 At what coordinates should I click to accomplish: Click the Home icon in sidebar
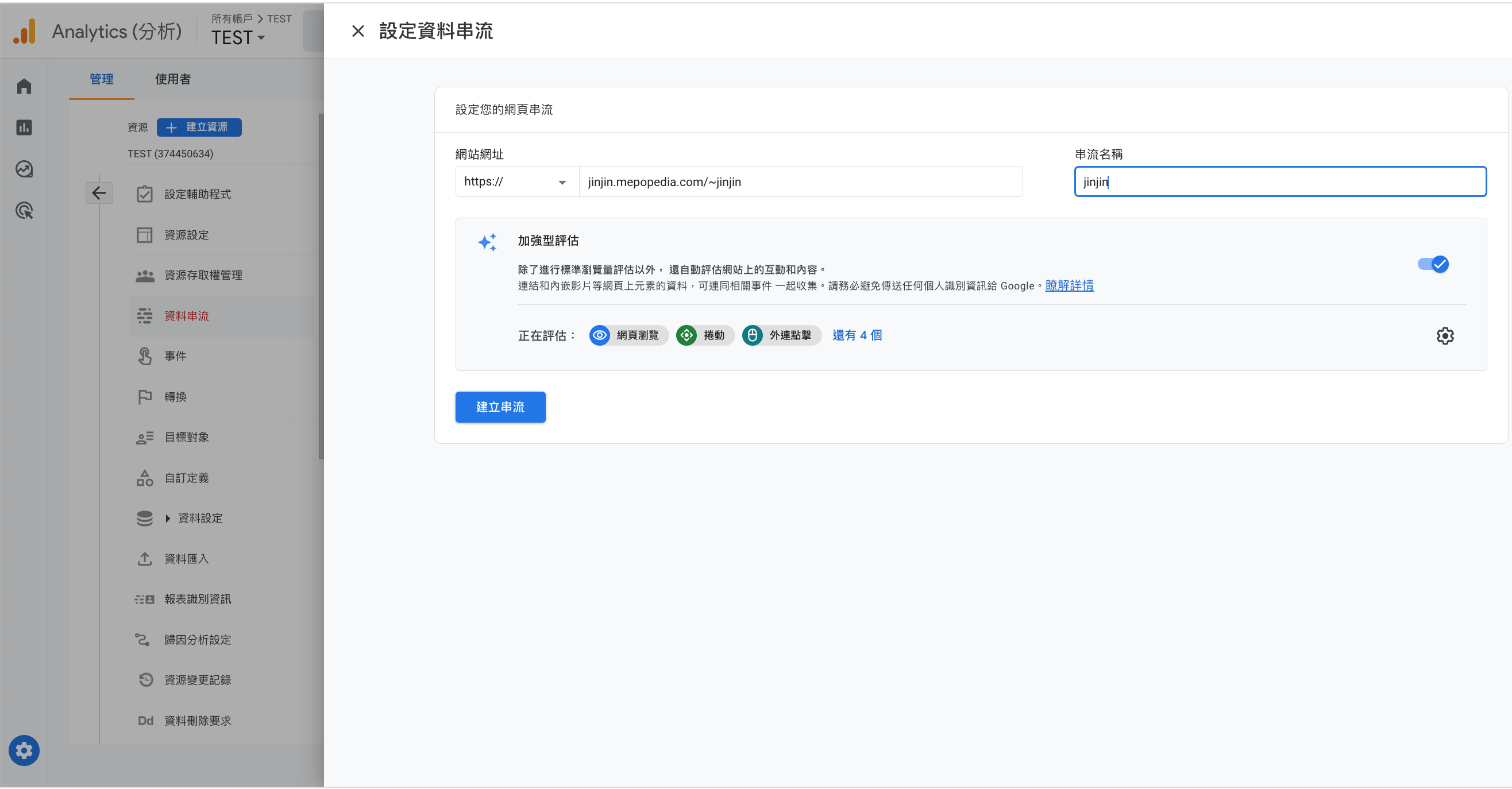coord(24,86)
